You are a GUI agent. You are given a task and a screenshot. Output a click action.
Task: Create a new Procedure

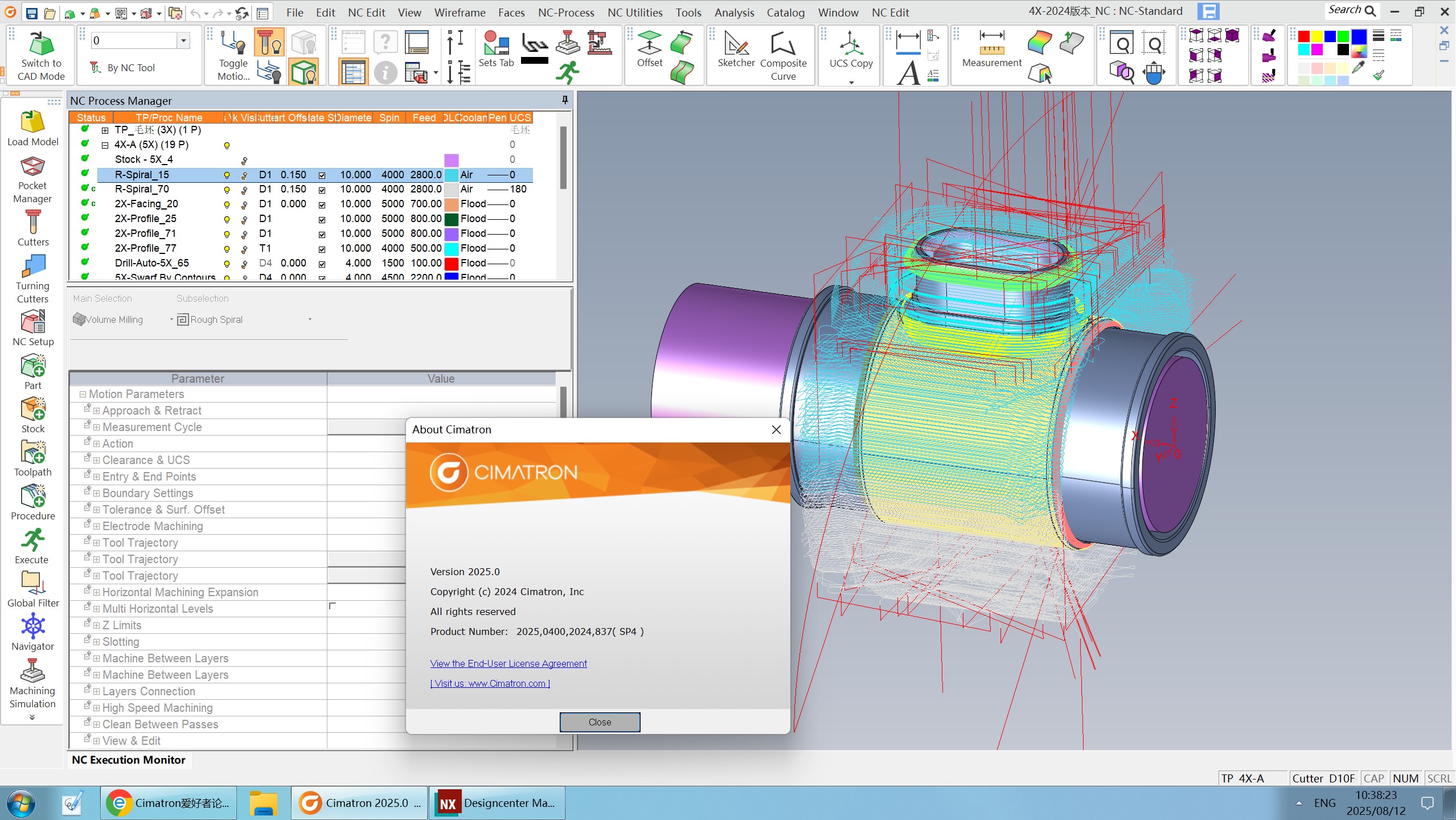[33, 502]
